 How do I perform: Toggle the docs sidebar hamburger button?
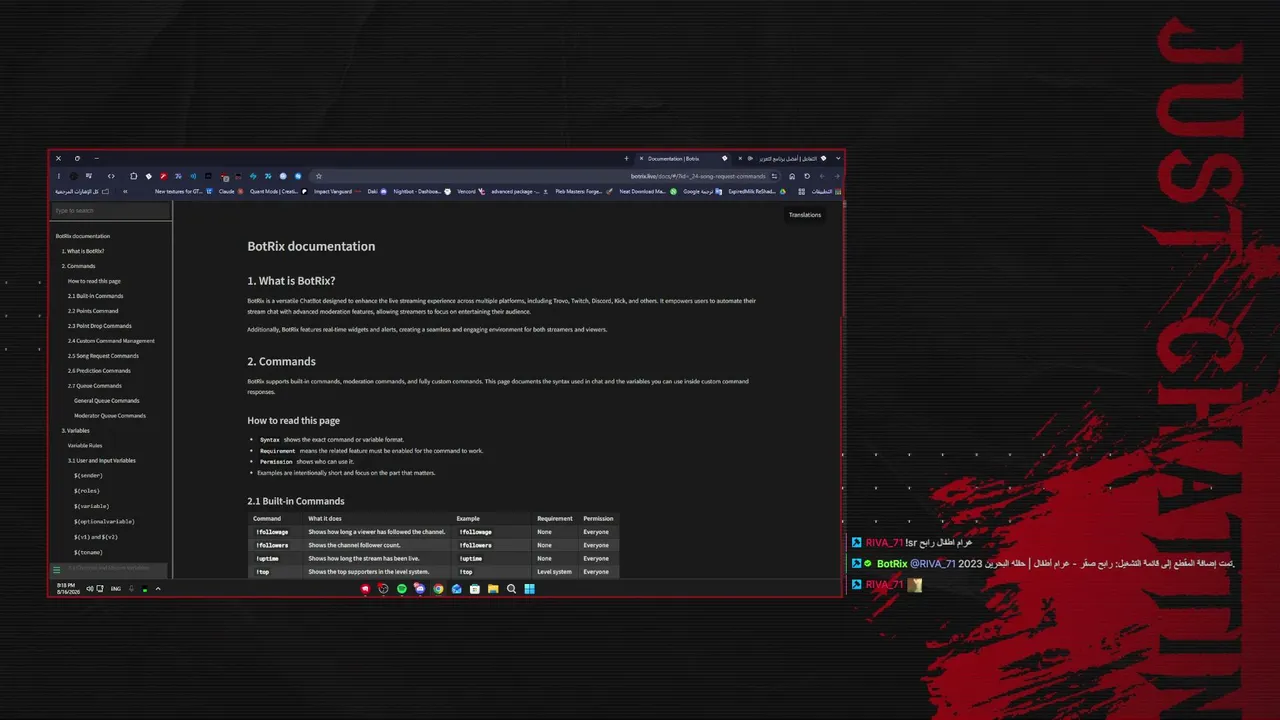point(56,569)
